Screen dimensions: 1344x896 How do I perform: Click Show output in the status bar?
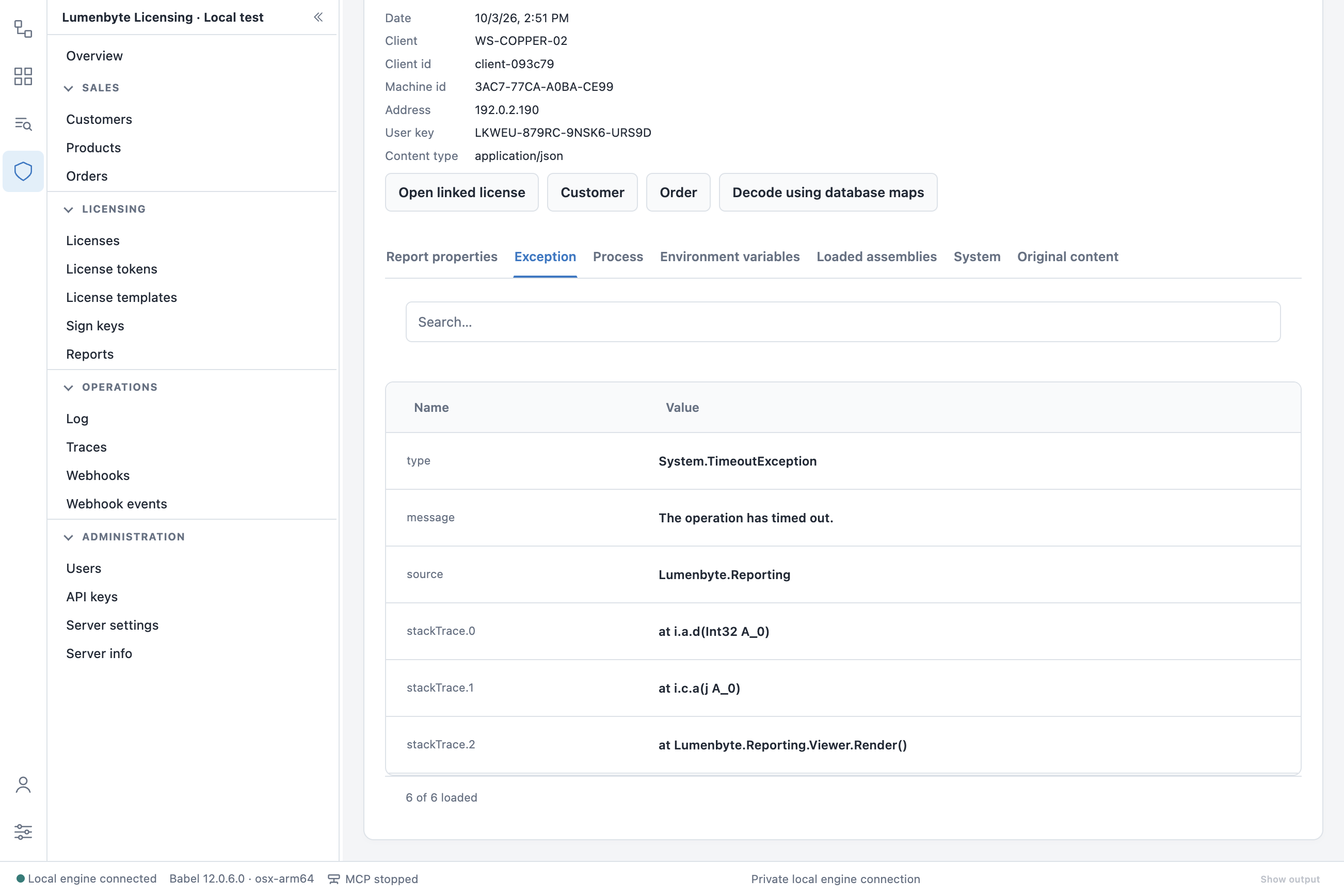click(x=1290, y=879)
